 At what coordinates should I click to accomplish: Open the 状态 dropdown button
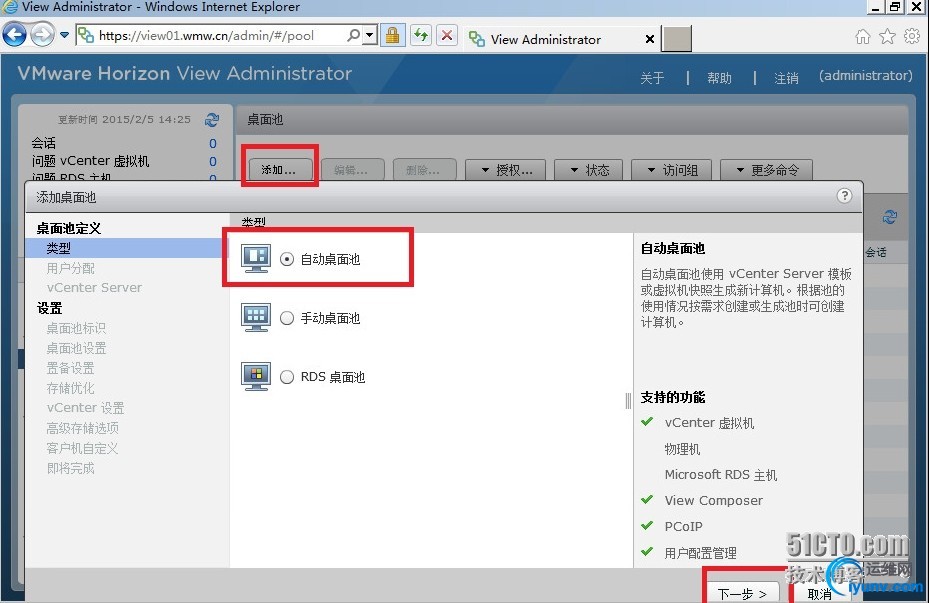pyautogui.click(x=589, y=171)
